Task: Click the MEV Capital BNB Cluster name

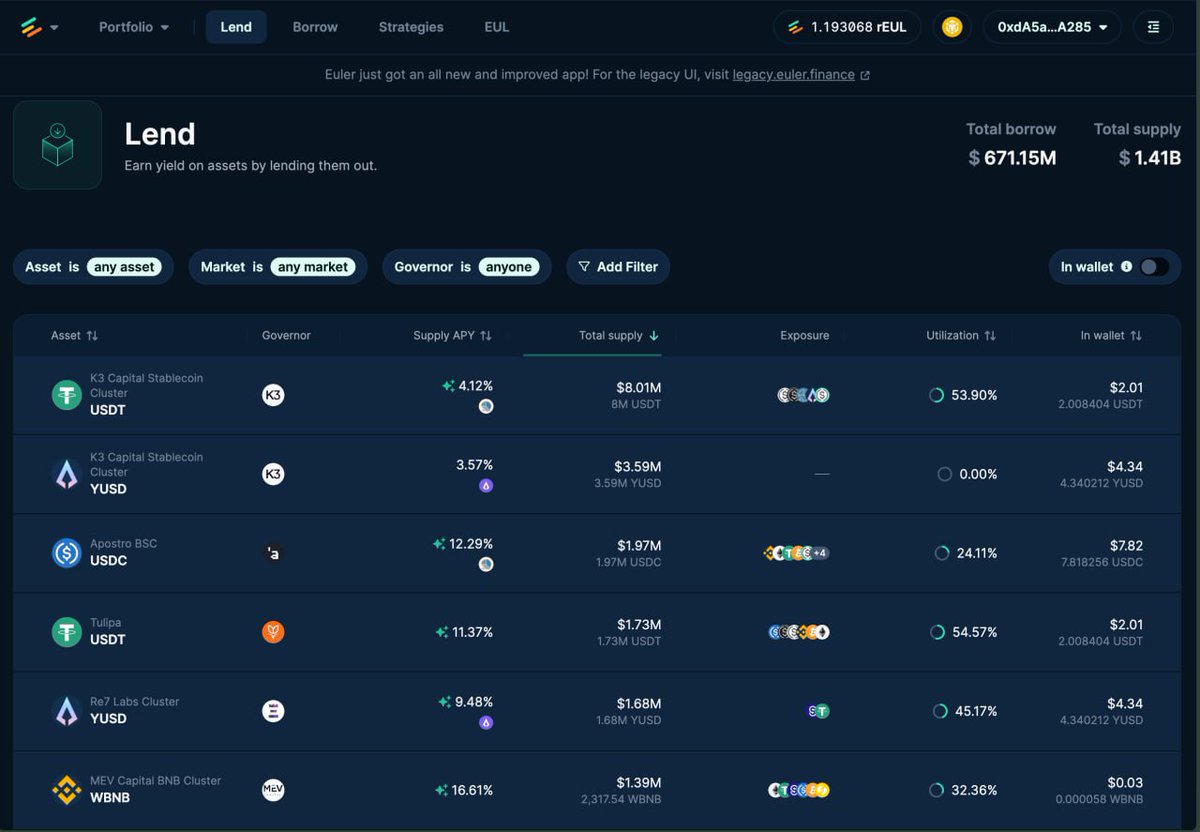Action: (155, 781)
